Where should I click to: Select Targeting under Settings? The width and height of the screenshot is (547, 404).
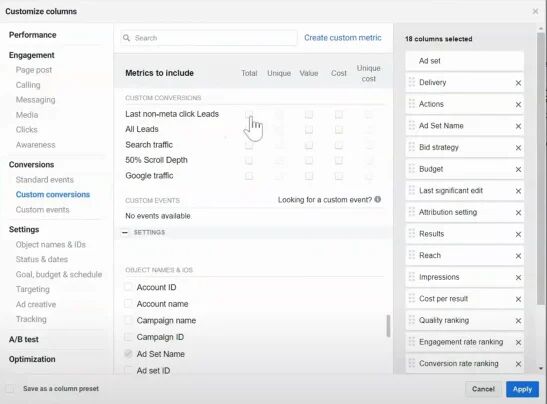point(33,290)
